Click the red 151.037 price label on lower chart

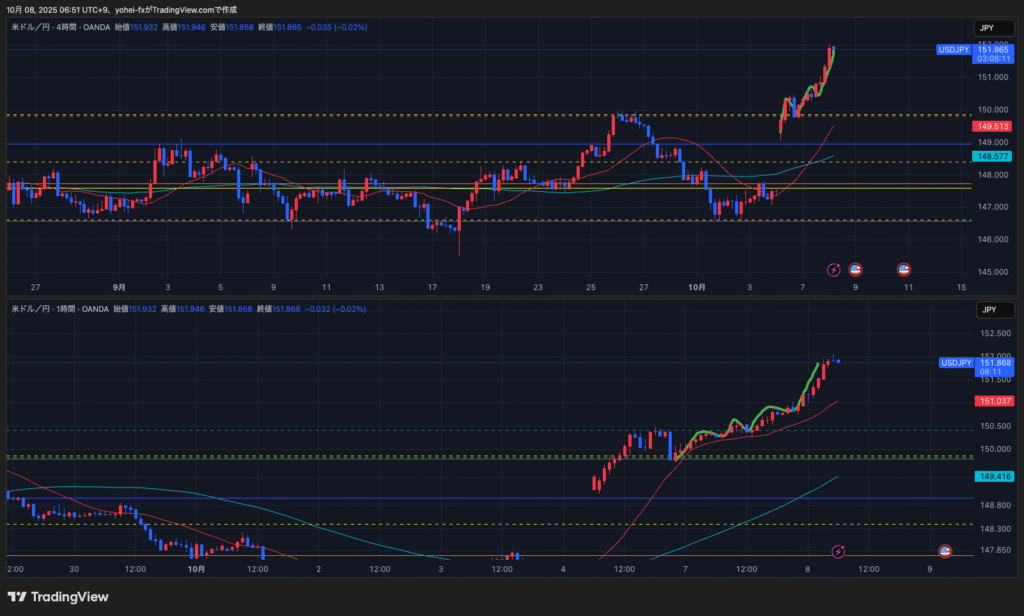click(995, 401)
